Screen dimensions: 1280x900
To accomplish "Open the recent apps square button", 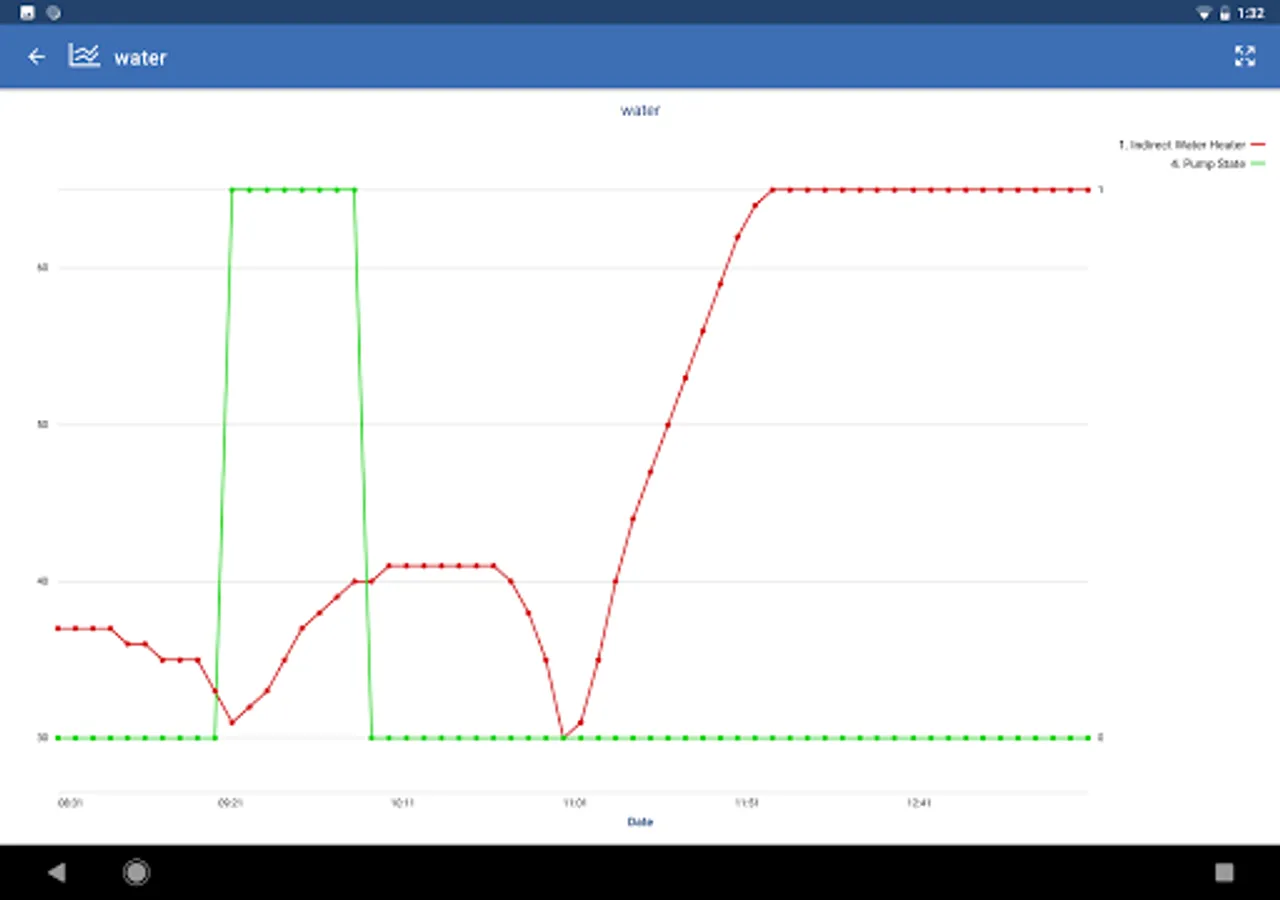I will [x=1224, y=872].
